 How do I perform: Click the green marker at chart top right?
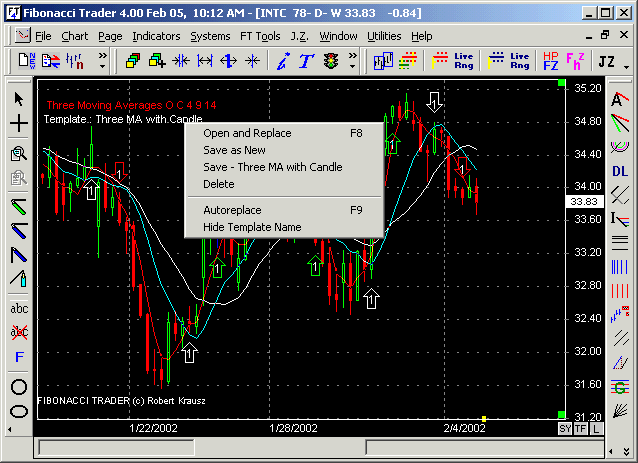[x=562, y=83]
